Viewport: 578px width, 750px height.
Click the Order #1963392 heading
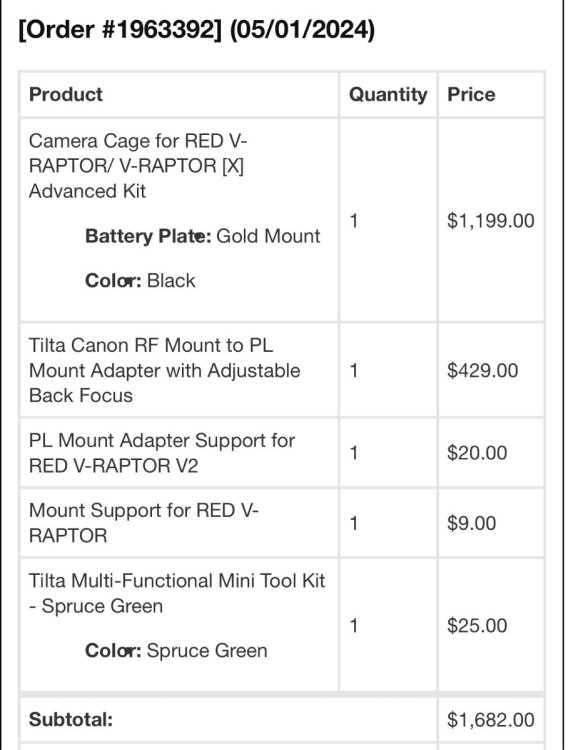(x=196, y=30)
